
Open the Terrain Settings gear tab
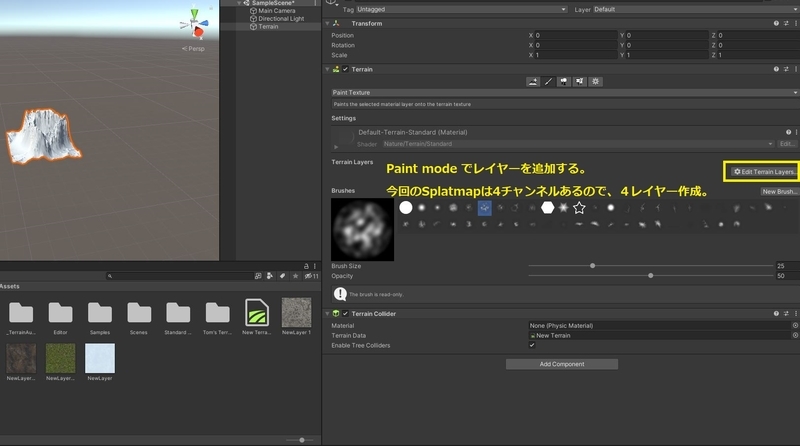point(595,82)
